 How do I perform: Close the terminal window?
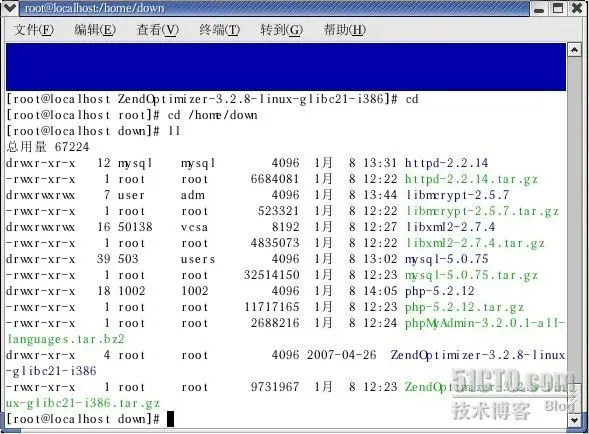coord(577,8)
